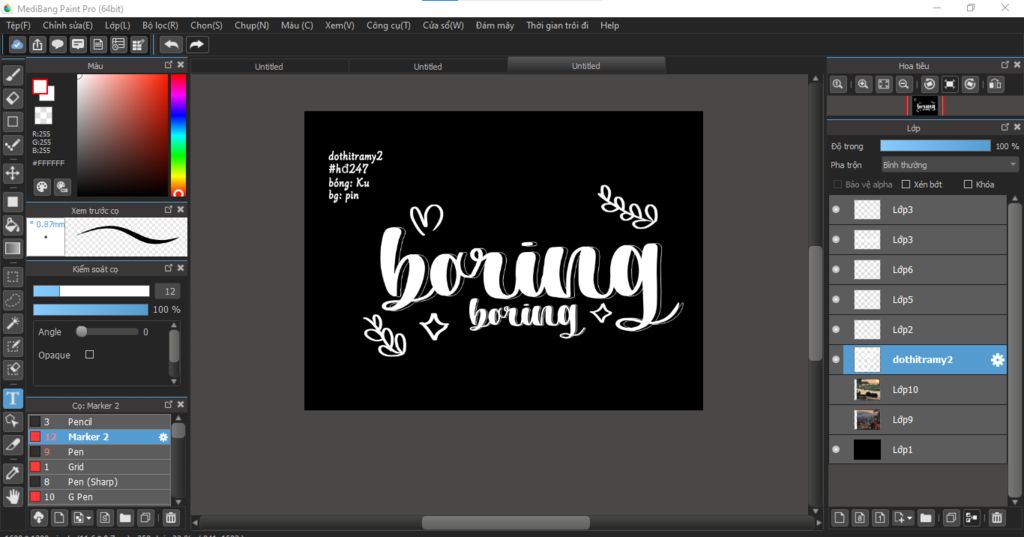Select the rectangular Select tool

coord(12,277)
